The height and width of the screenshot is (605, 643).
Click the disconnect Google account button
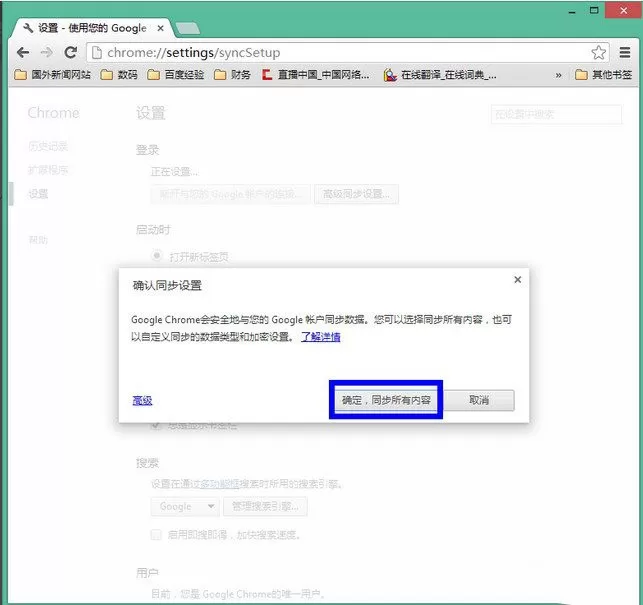pyautogui.click(x=231, y=194)
